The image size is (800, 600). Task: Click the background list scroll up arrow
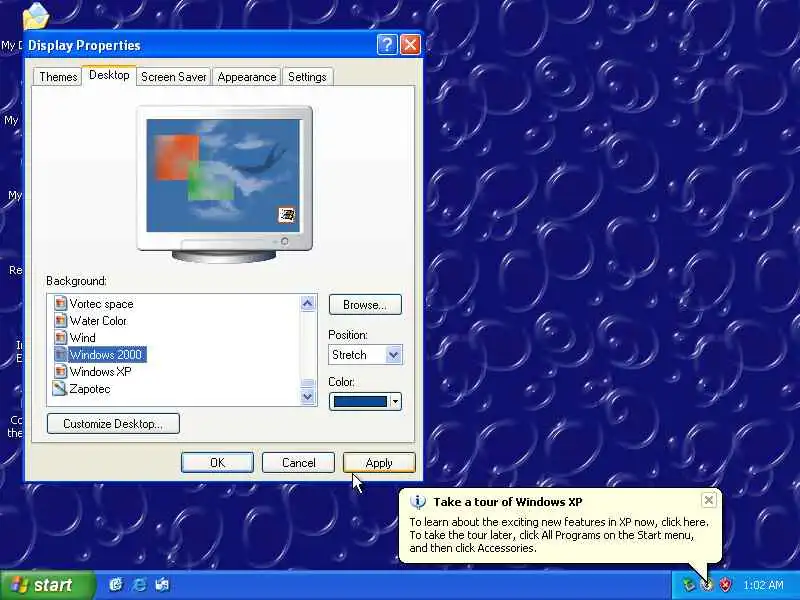[308, 303]
